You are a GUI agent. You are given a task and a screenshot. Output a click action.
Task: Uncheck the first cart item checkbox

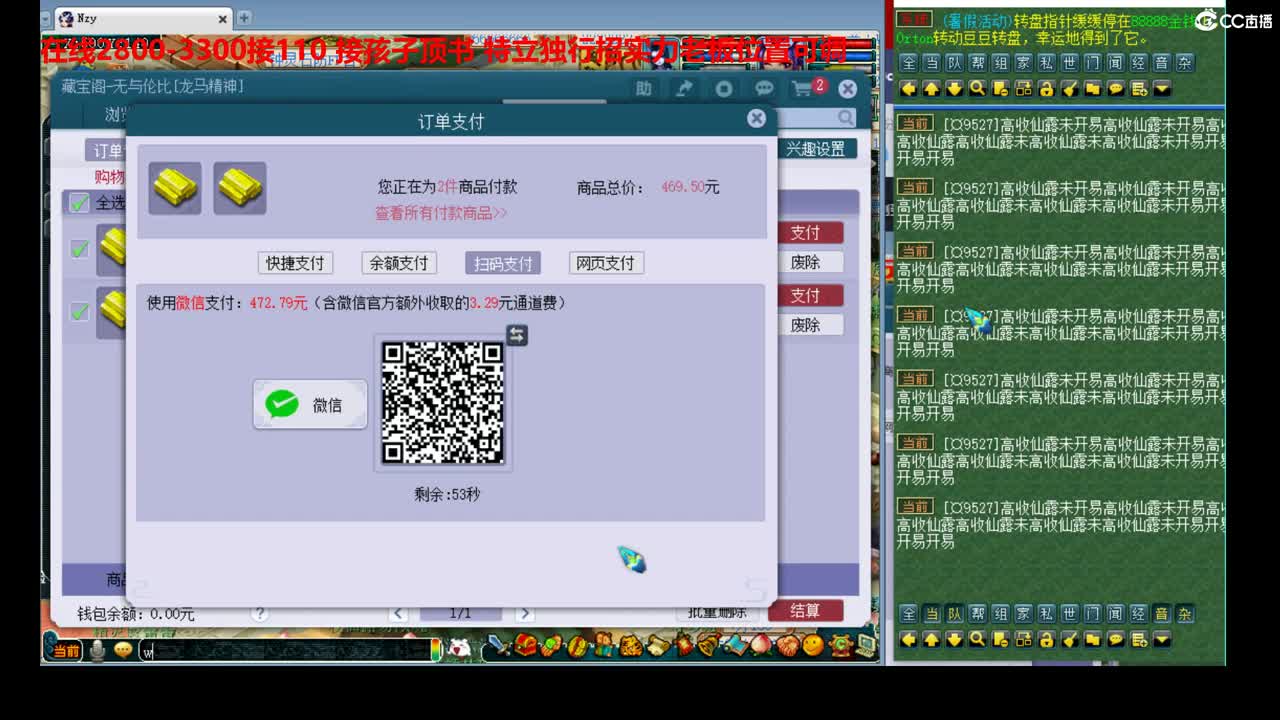tap(79, 249)
